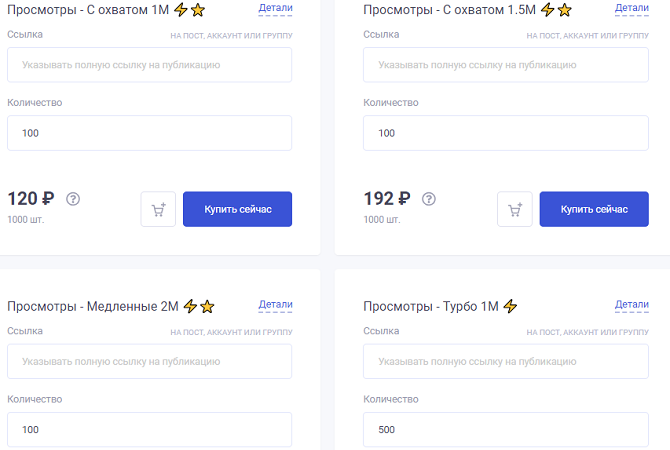Viewport: 670px width, 450px height.
Task: Click the lightning icon beside Турбо 1М
Action: pyautogui.click(x=510, y=306)
